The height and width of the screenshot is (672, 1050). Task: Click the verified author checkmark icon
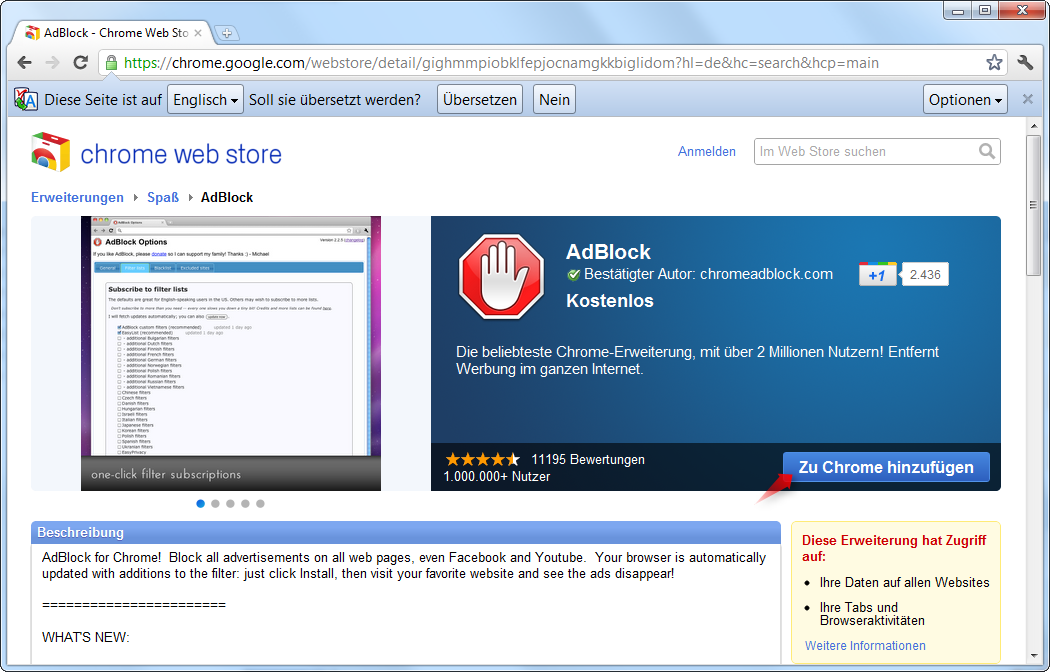573,274
